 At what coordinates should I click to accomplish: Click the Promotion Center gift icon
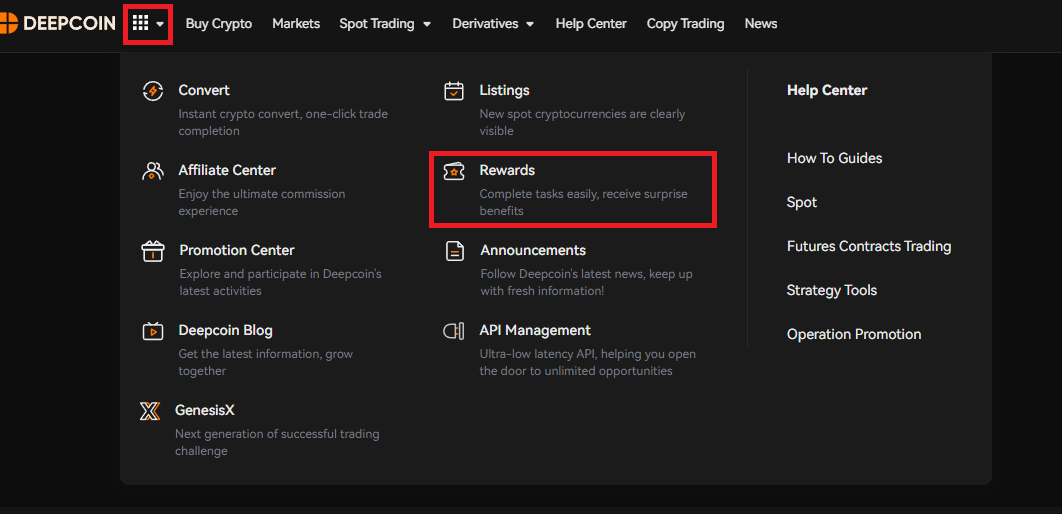click(x=153, y=251)
